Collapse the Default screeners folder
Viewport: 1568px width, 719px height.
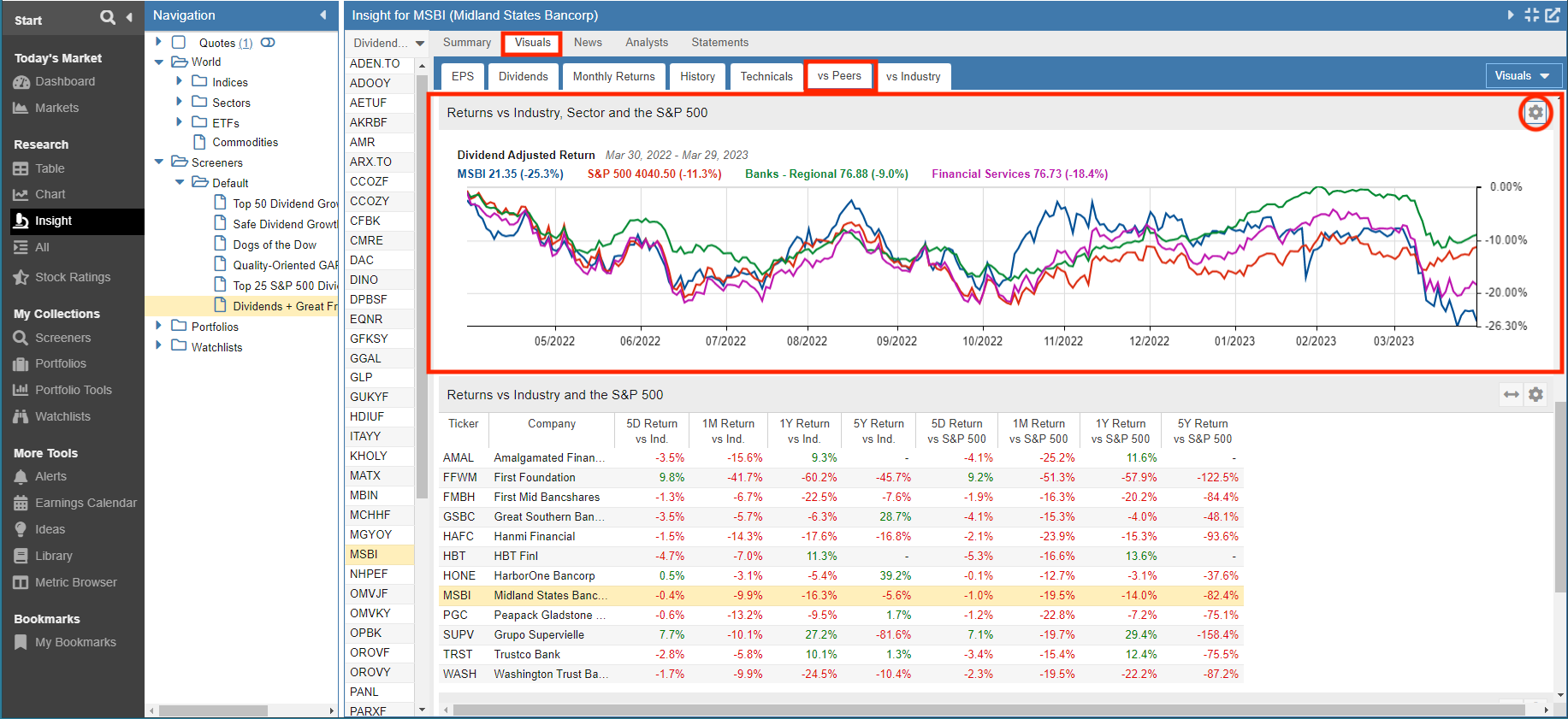(179, 181)
